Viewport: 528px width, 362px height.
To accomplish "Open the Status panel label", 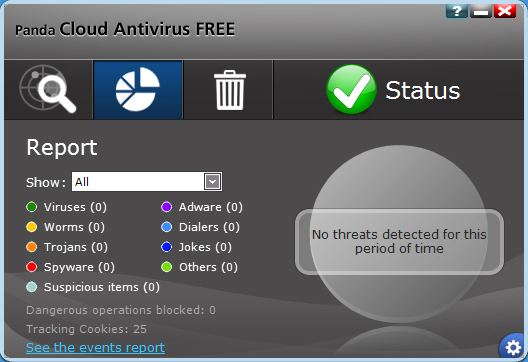I will (x=423, y=90).
